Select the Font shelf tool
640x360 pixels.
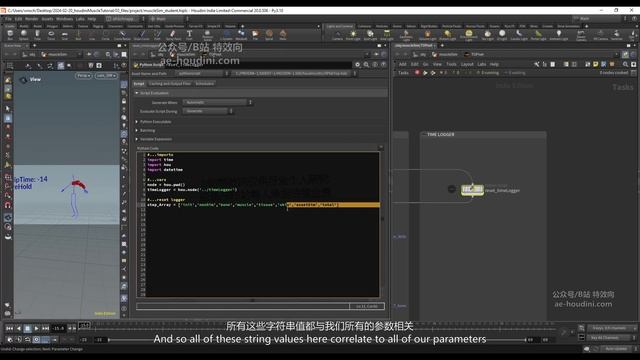click(x=189, y=35)
